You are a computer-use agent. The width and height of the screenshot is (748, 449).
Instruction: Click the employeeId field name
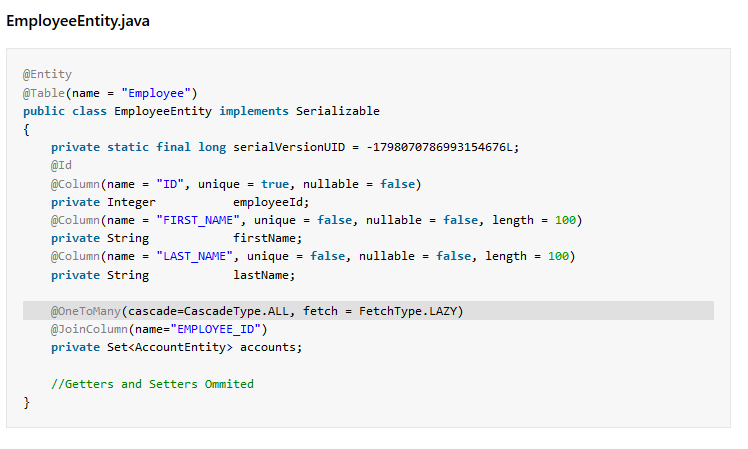pyautogui.click(x=268, y=202)
